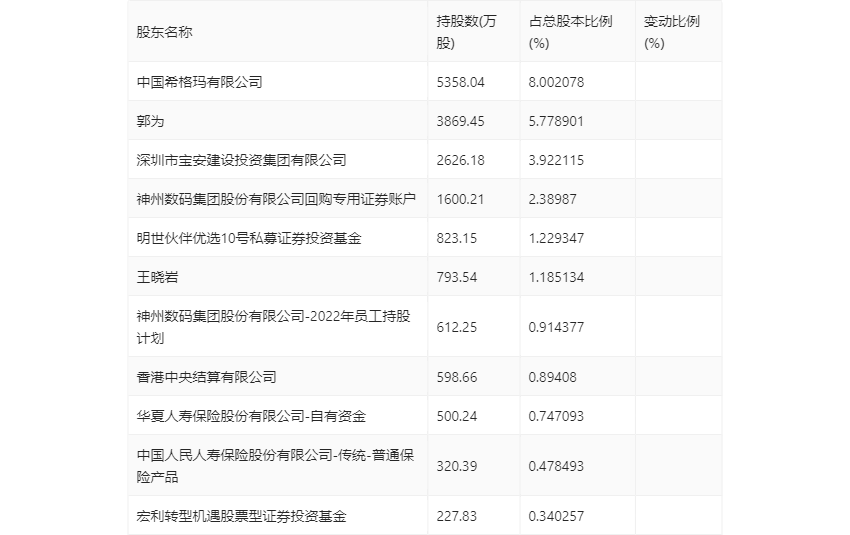The height and width of the screenshot is (535, 850).
Task: Select shareholding value 227.83
Action: pos(456,515)
